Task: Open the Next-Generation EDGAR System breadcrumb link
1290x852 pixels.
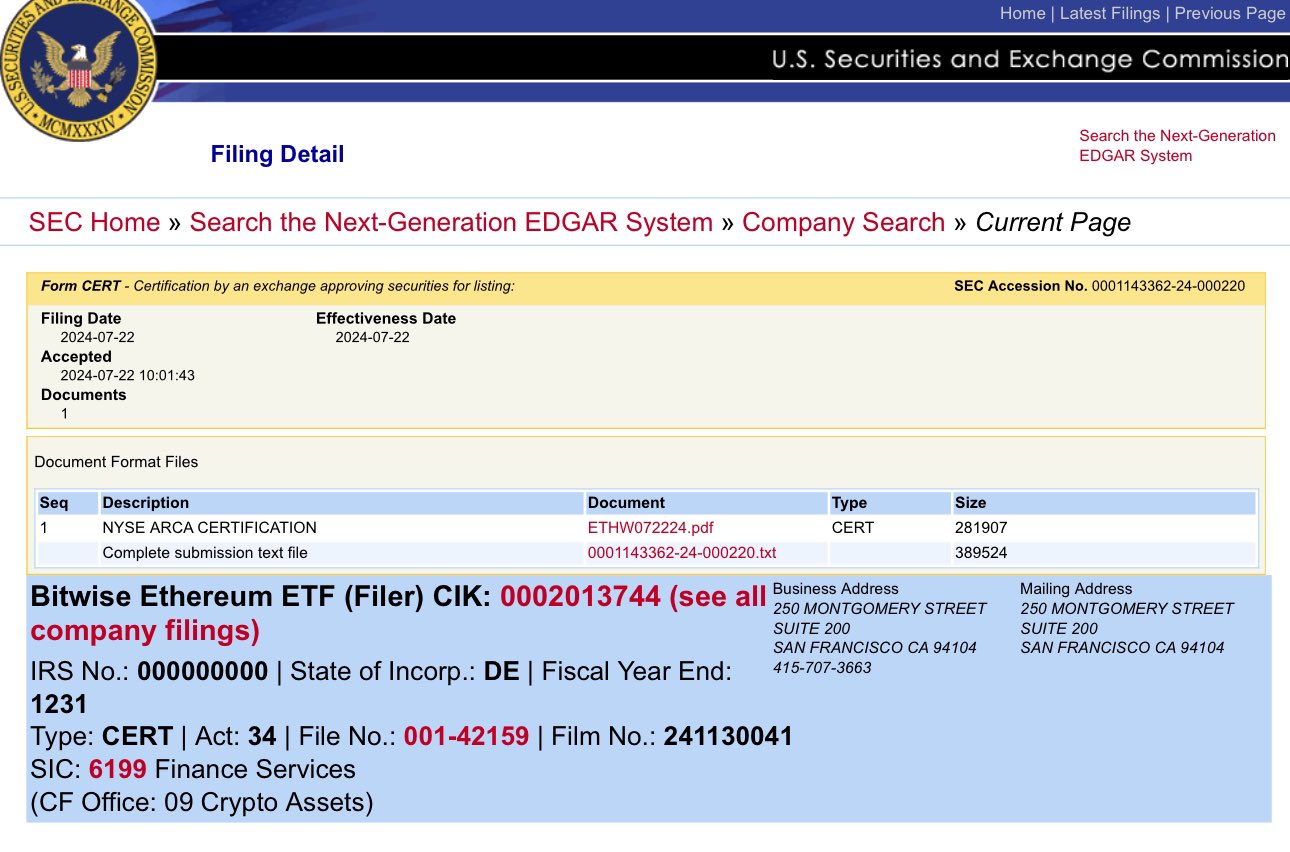Action: coord(451,222)
